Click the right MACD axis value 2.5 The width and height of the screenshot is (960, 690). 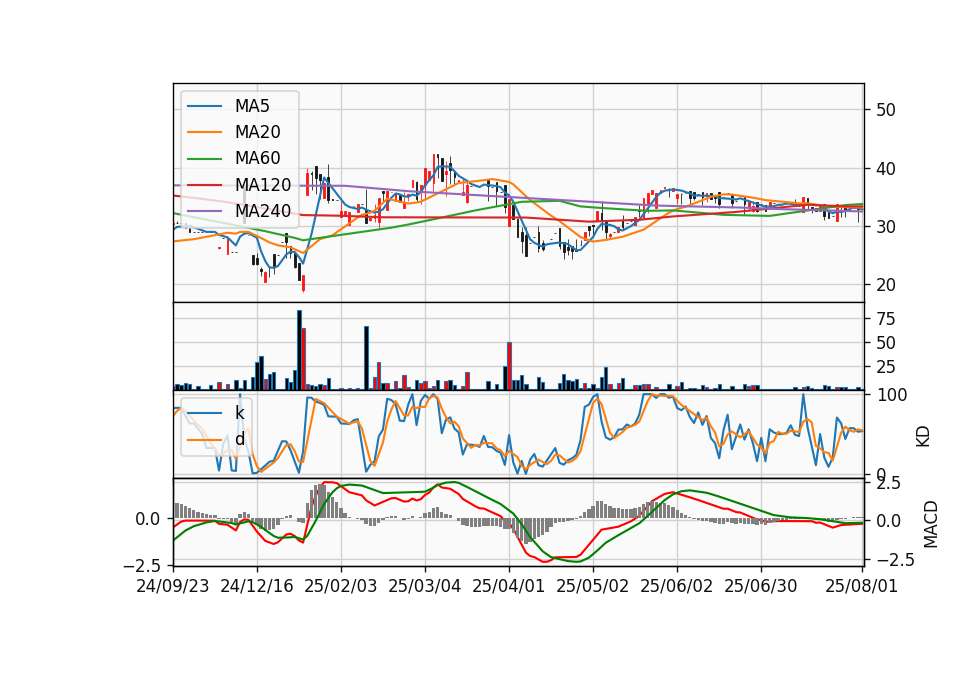[888, 483]
